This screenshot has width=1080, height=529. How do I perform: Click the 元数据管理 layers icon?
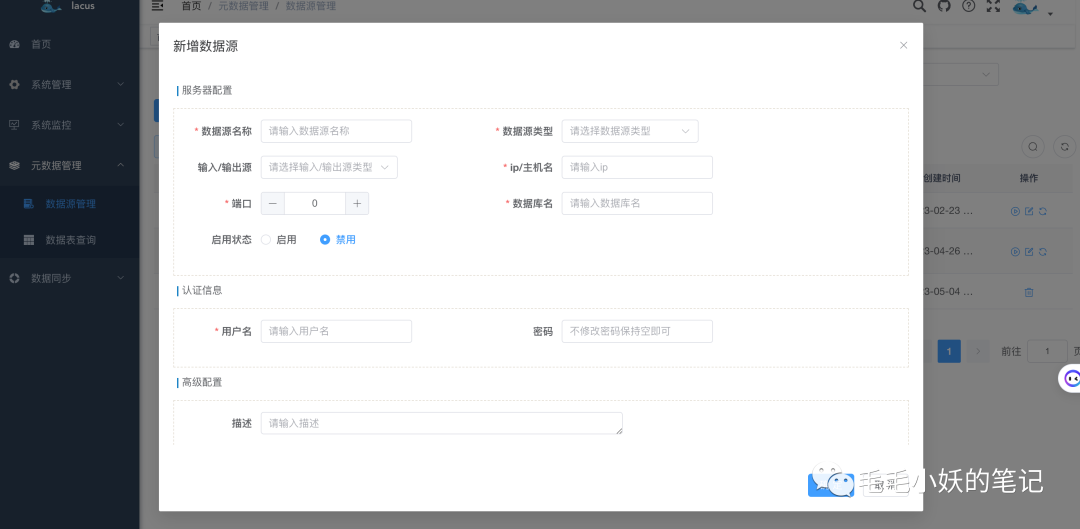(14, 165)
